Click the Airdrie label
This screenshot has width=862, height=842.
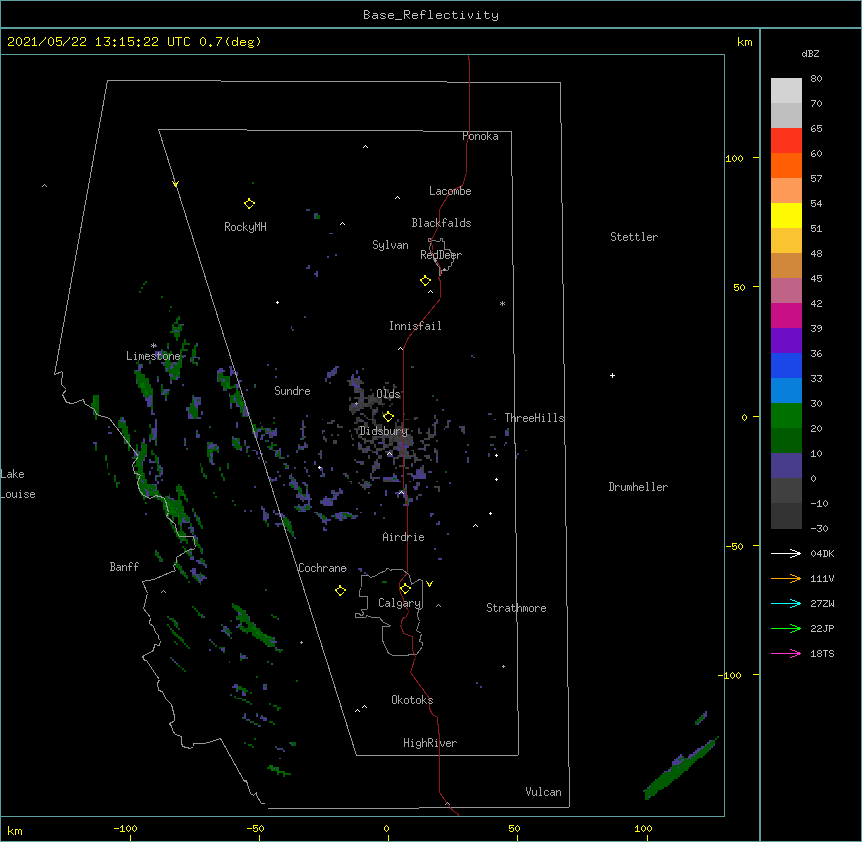pyautogui.click(x=403, y=537)
